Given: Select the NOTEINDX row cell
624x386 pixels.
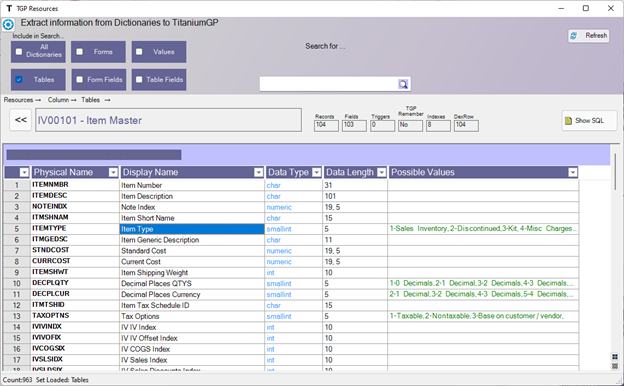Looking at the screenshot, I should pos(74,207).
